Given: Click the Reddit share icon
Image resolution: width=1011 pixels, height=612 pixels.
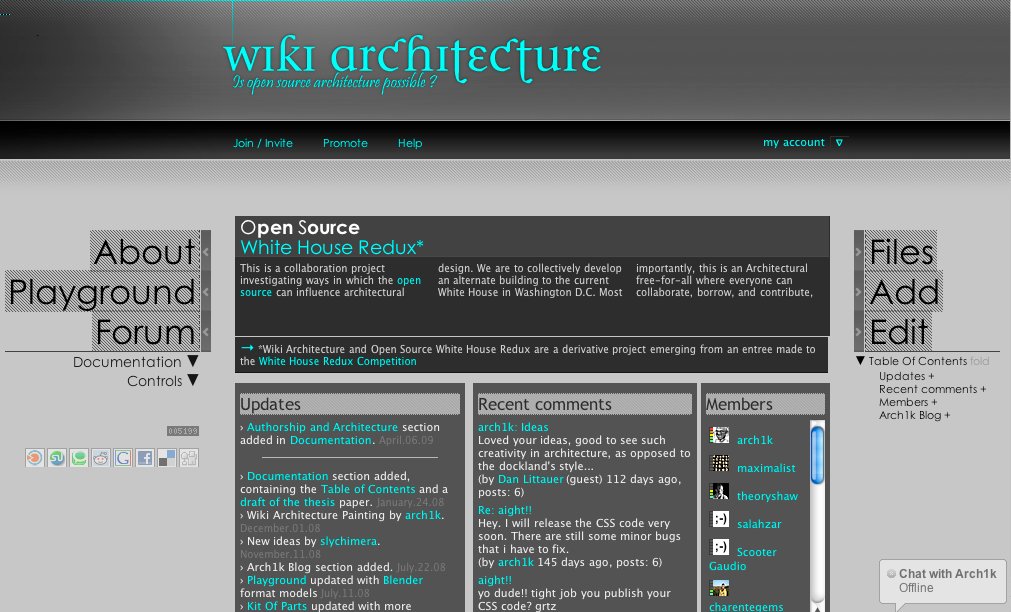Looking at the screenshot, I should pos(101,458).
